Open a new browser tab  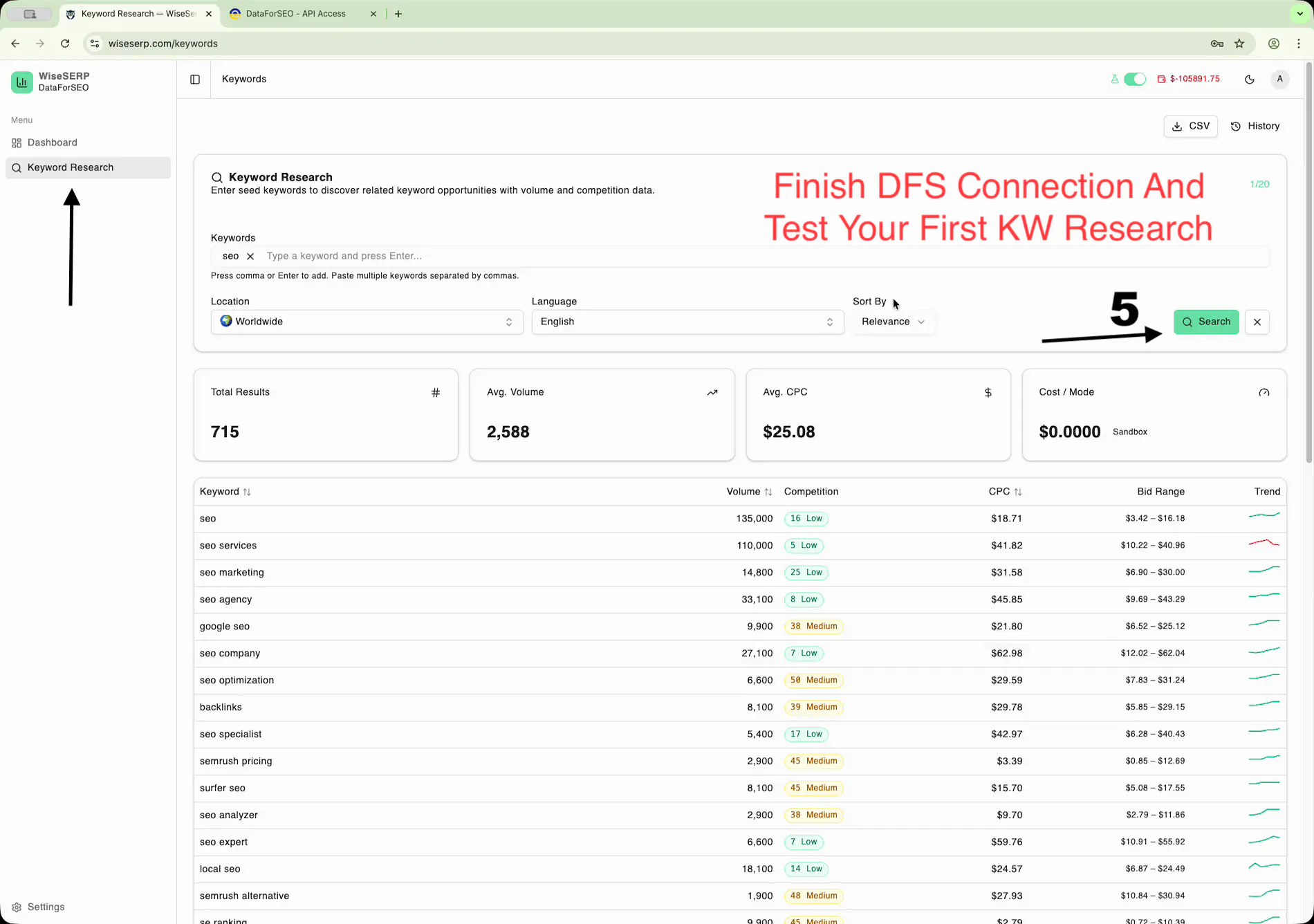[398, 14]
